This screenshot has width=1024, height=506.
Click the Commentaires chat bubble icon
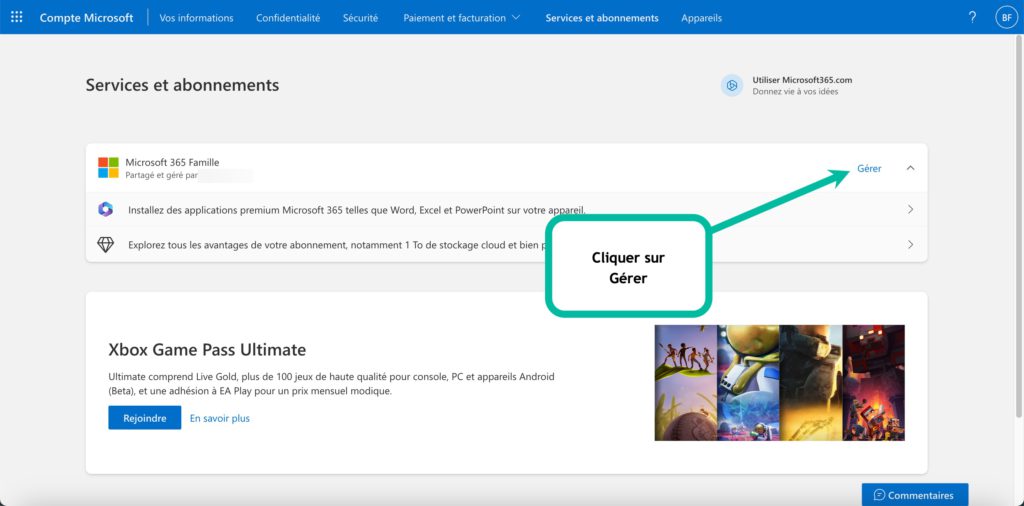tap(879, 495)
